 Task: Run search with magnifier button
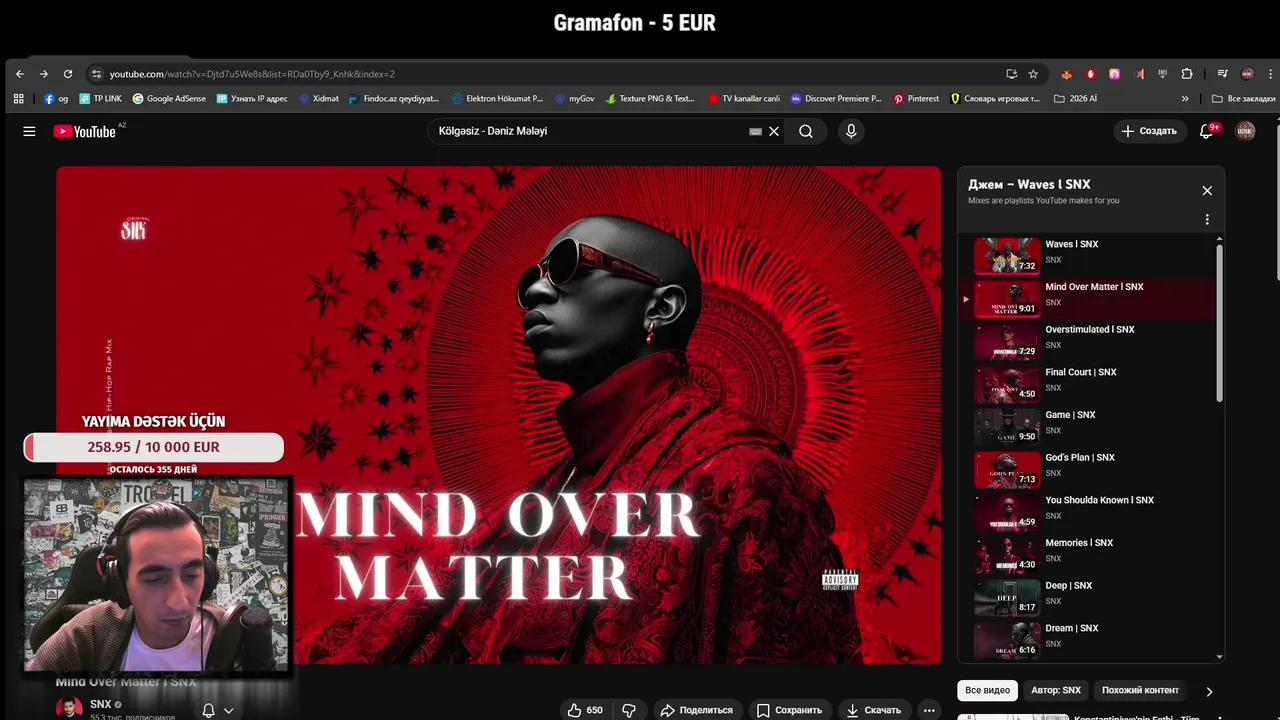806,131
